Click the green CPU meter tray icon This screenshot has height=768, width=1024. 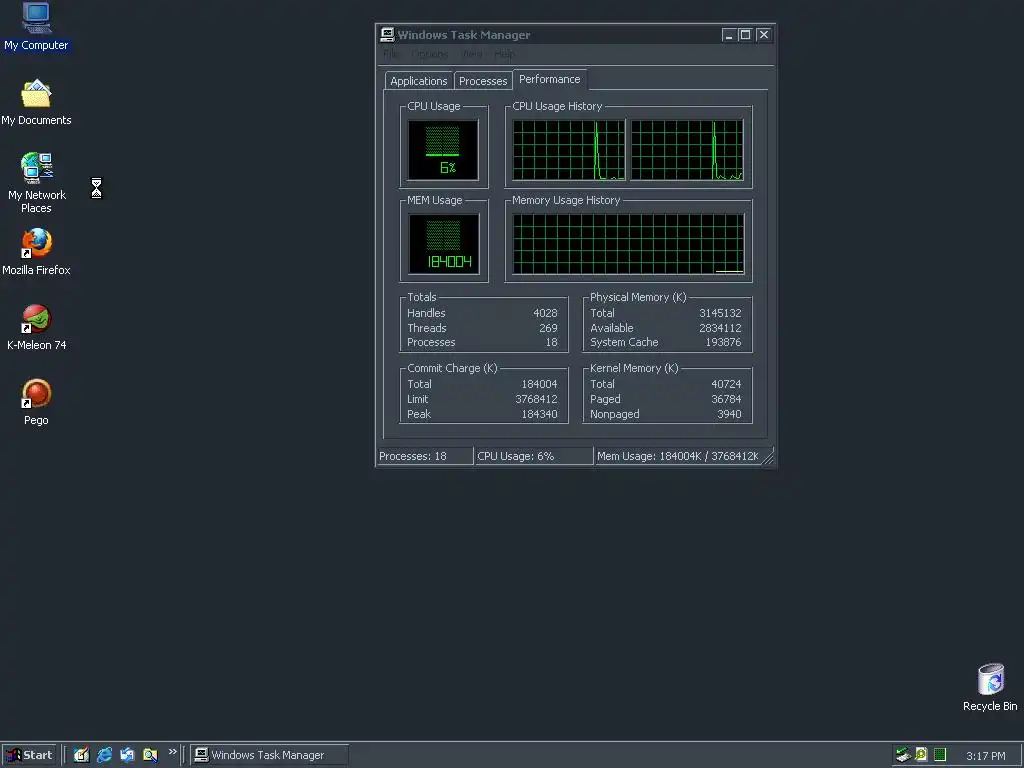(940, 755)
